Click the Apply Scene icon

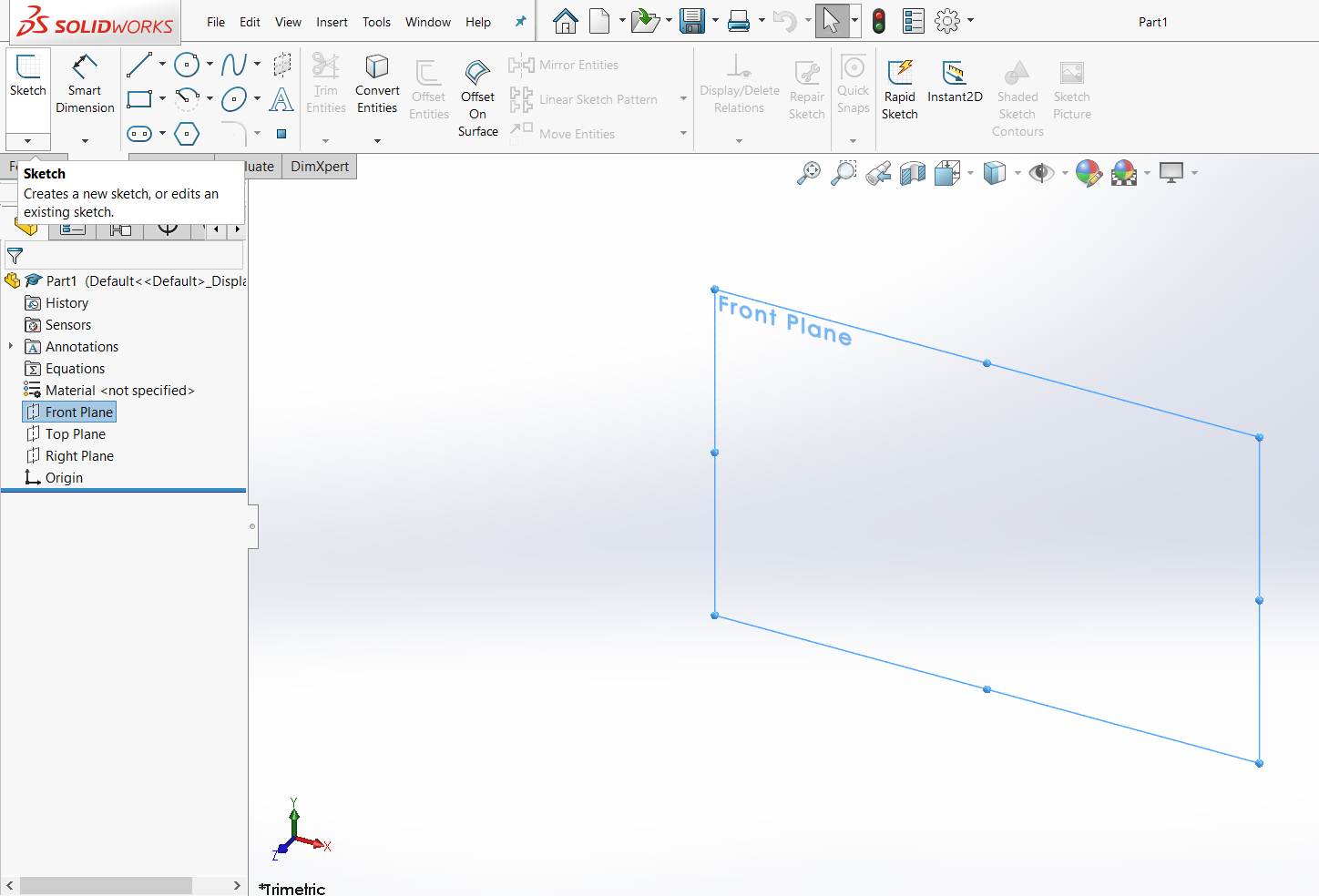click(1124, 172)
